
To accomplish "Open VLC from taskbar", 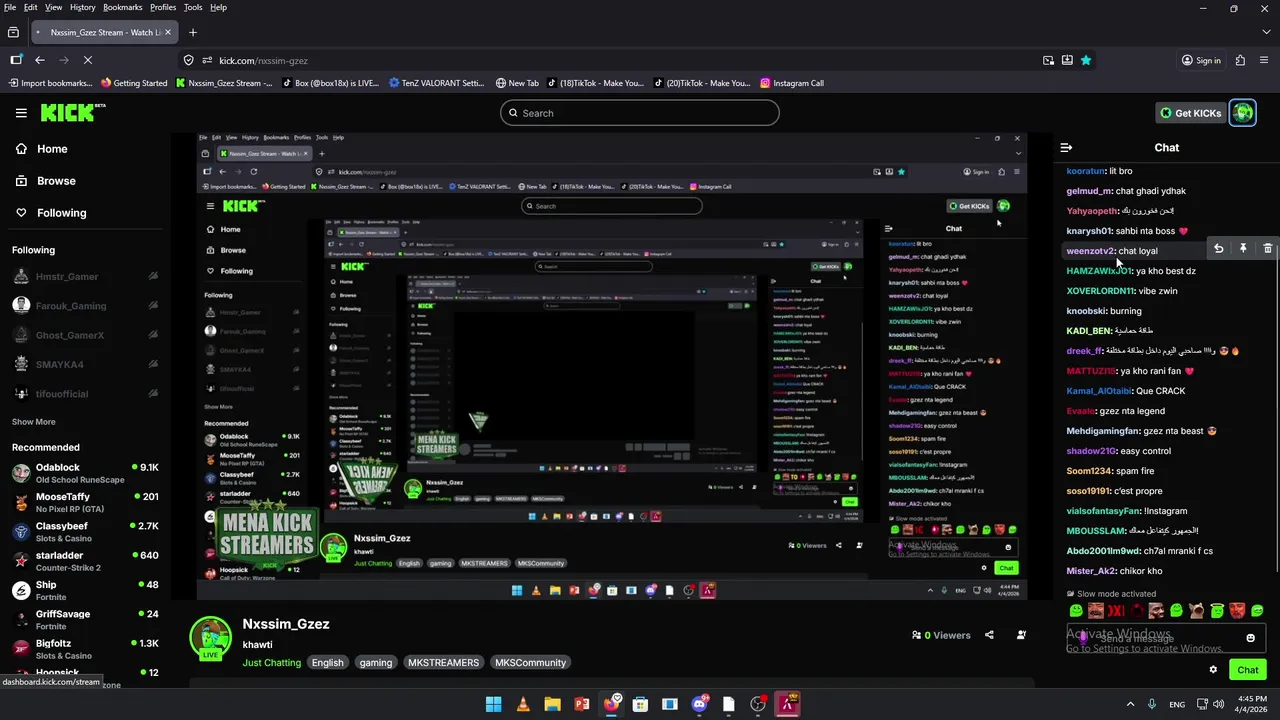I will pyautogui.click(x=523, y=704).
